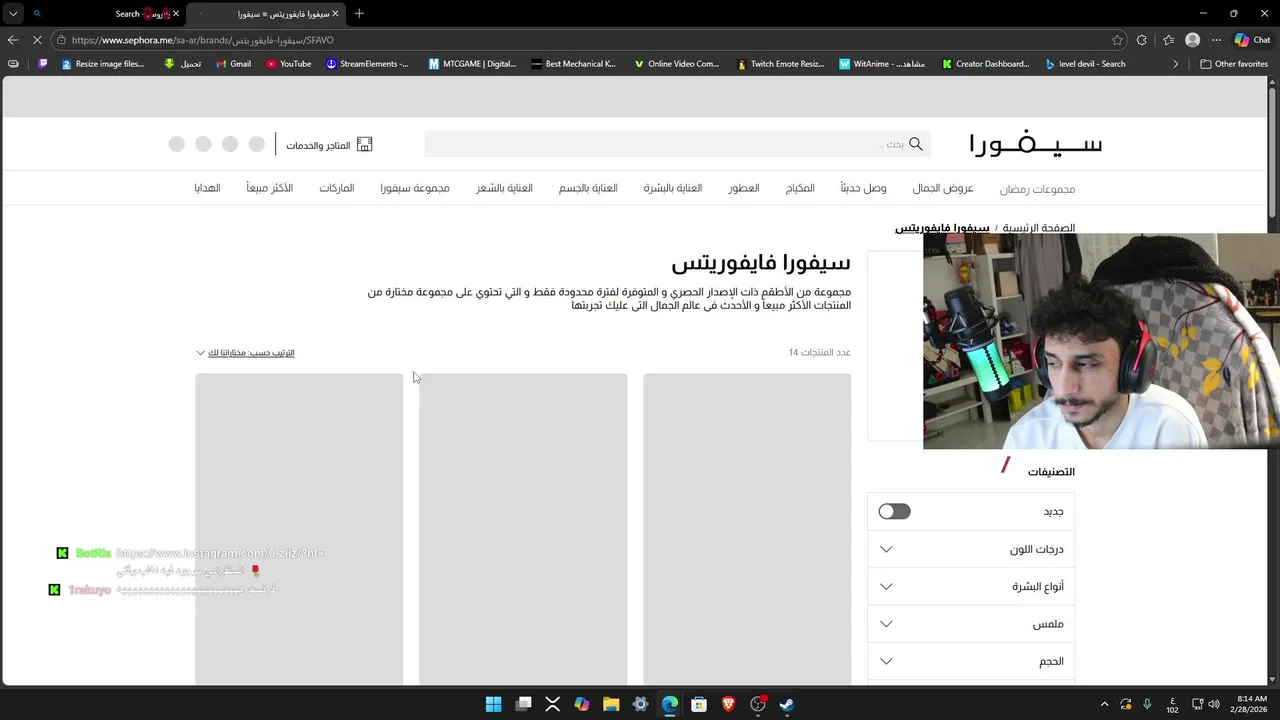The image size is (1280, 720).
Task: Click the microphone tray icon
Action: coord(1147,705)
